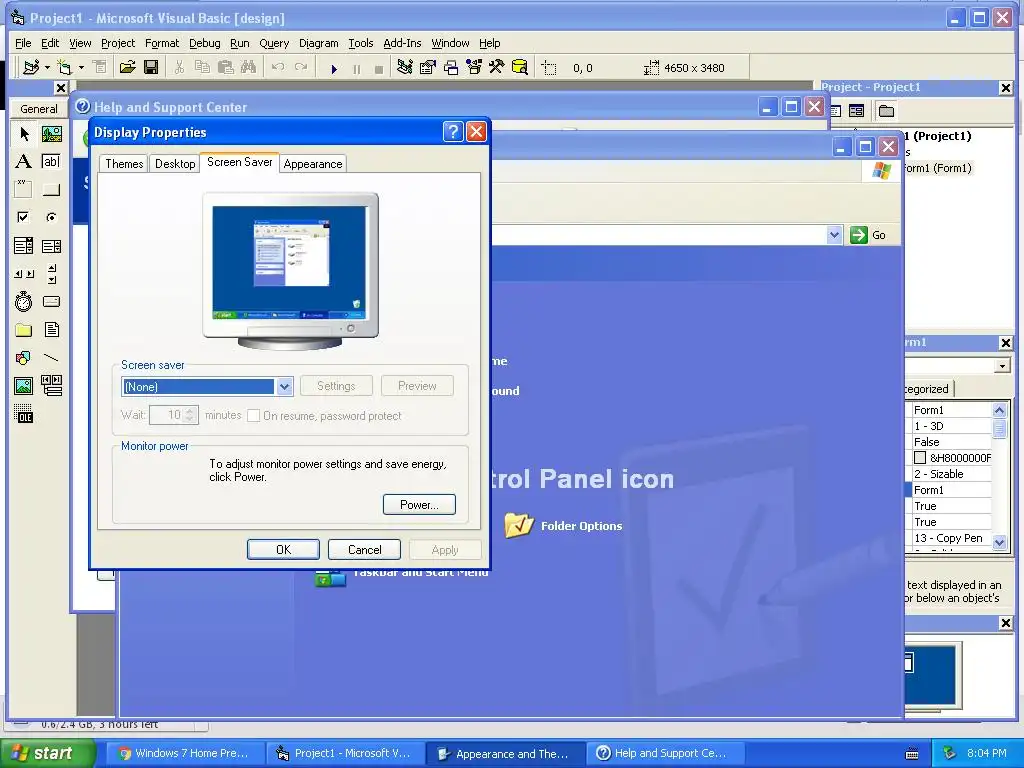This screenshot has height=768, width=1024.
Task: Open address bar dropdown beside Go
Action: click(x=834, y=235)
